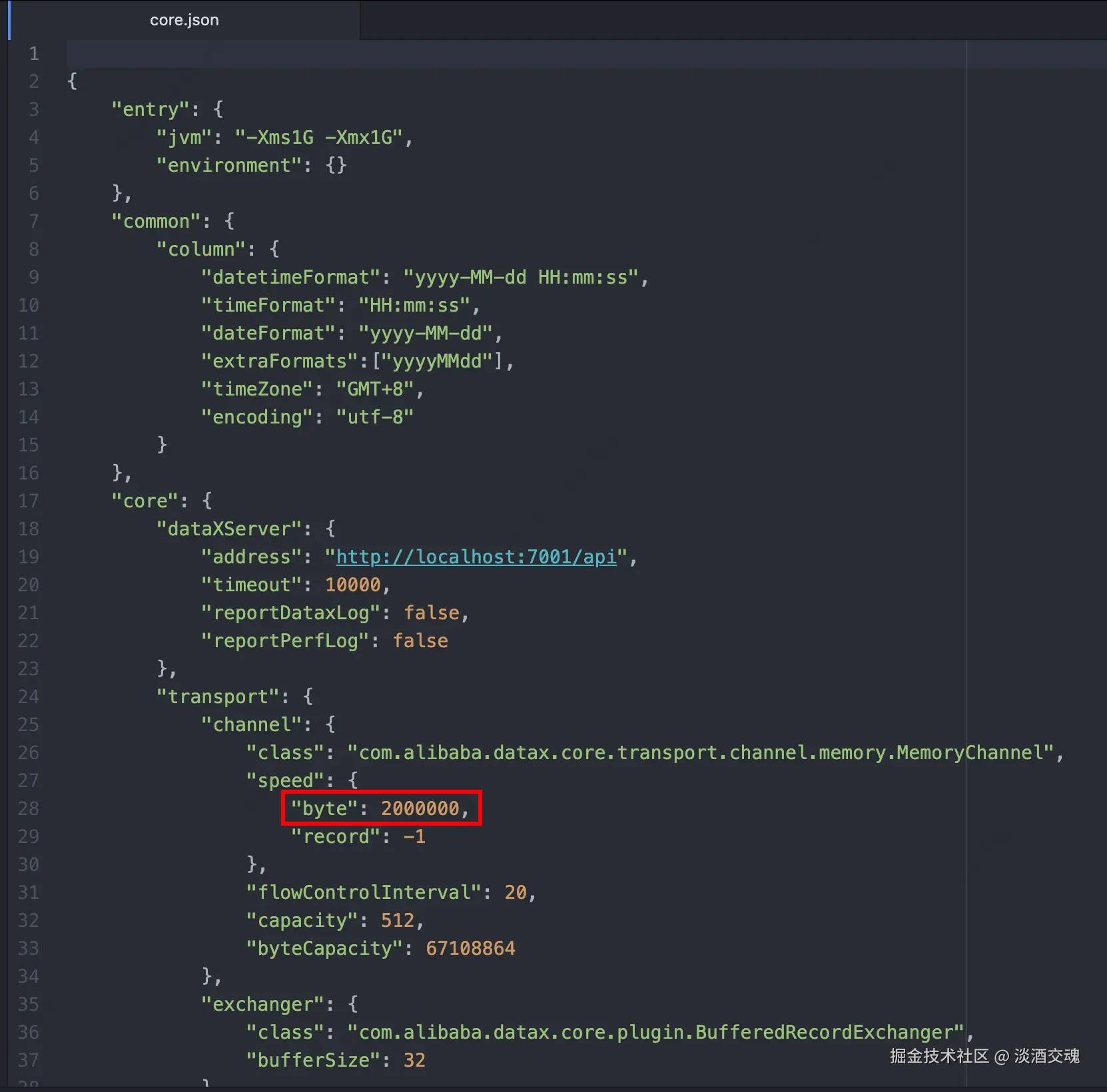This screenshot has height=1092, width=1107.
Task: Click the "exchanger" key
Action: (262, 1004)
